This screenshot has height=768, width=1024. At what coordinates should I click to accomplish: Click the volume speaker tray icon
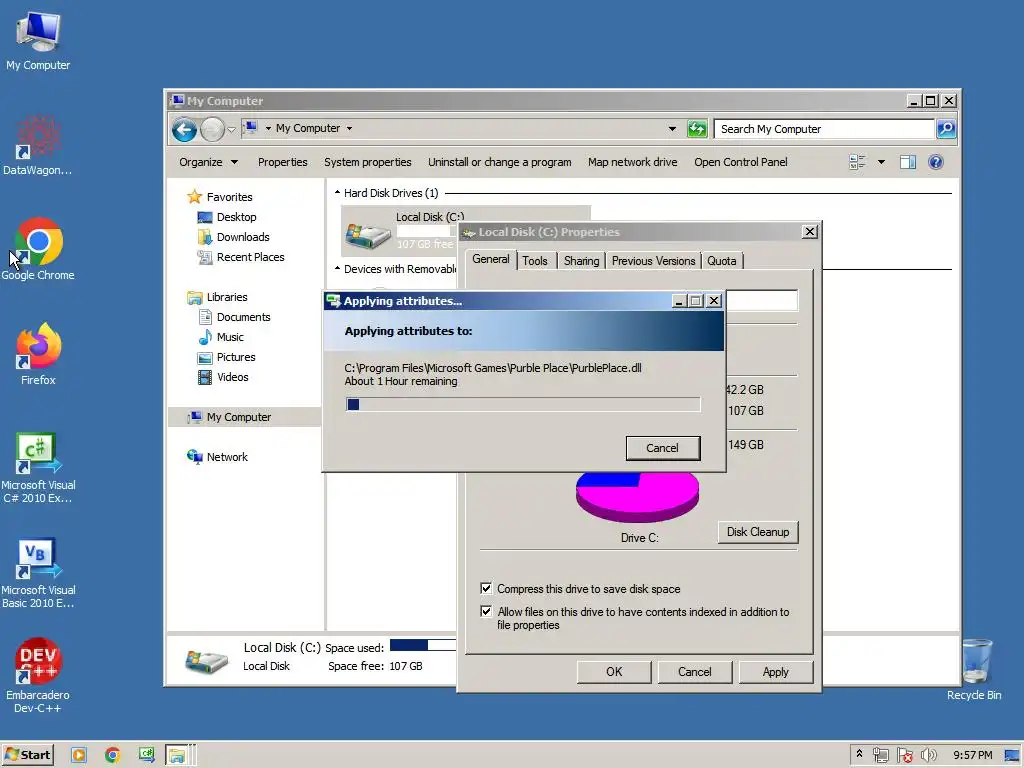[x=928, y=755]
